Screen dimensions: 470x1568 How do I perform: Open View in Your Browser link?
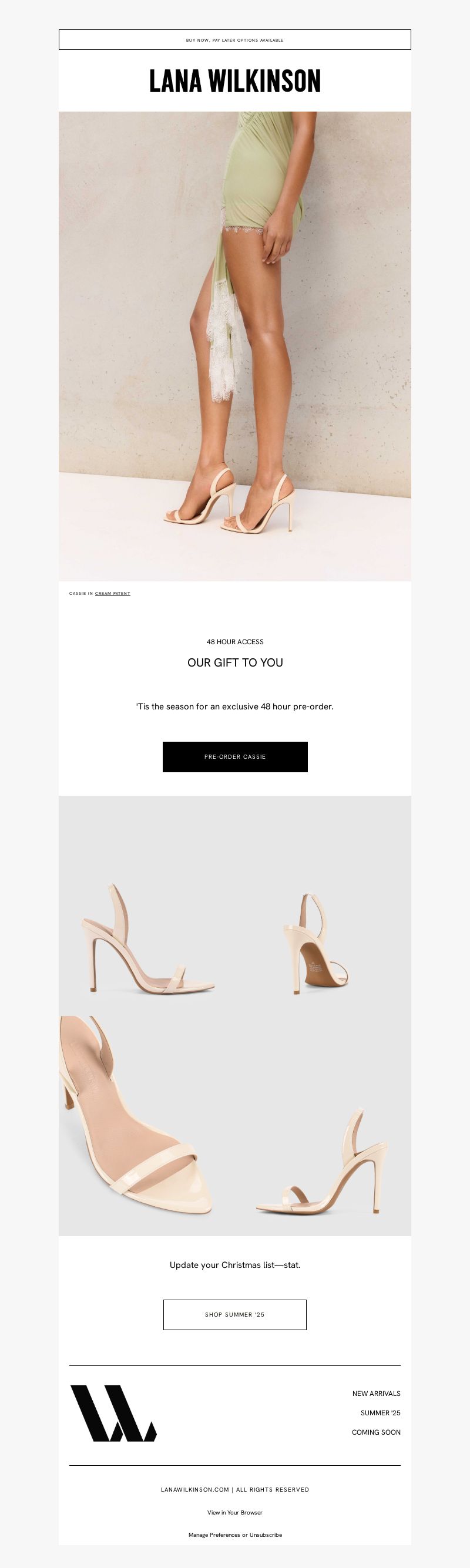[235, 1512]
